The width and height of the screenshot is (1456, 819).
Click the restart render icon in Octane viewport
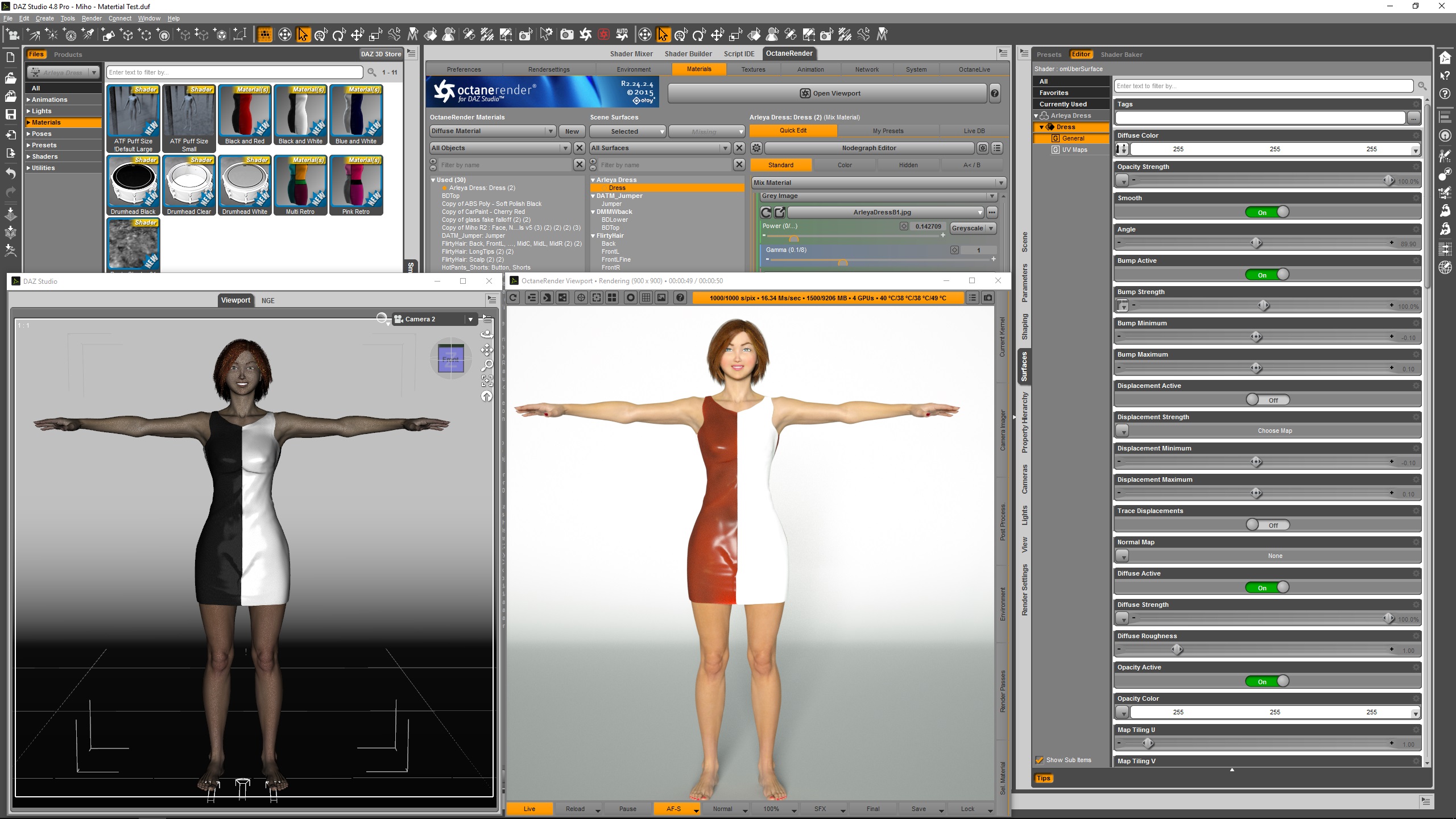coord(513,297)
